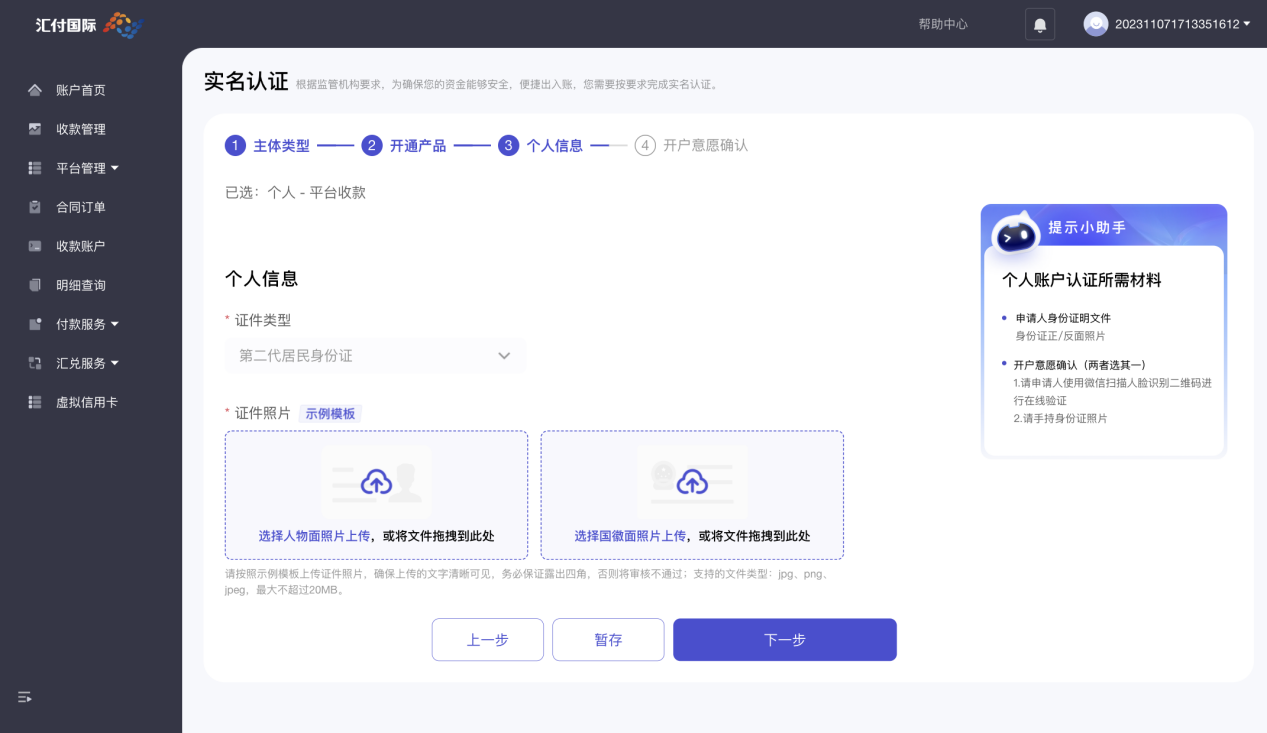Click the 明细查询 sidebar icon

click(x=35, y=285)
